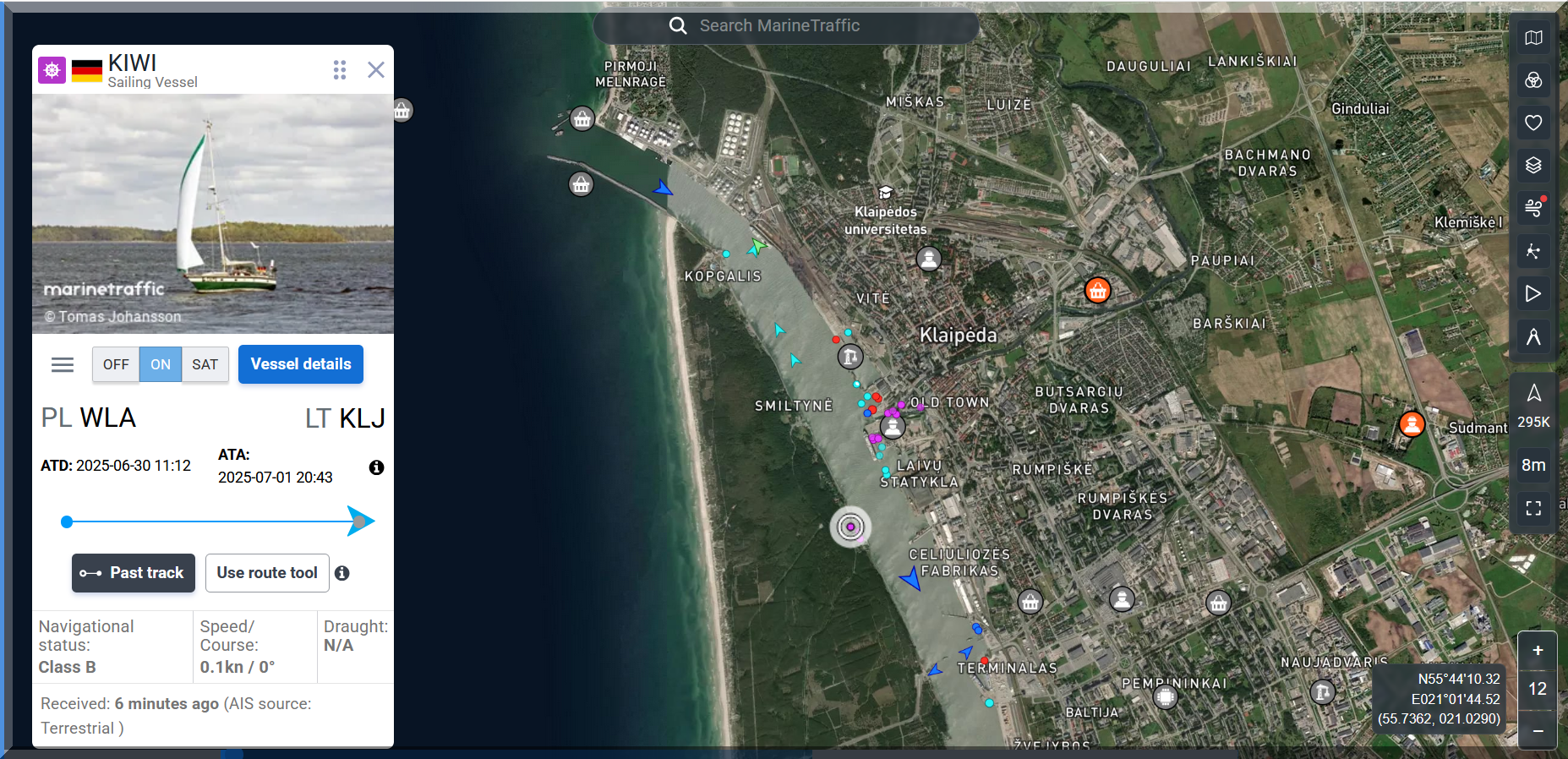Open My Fleets heart icon
The image size is (1568, 759).
point(1533,123)
